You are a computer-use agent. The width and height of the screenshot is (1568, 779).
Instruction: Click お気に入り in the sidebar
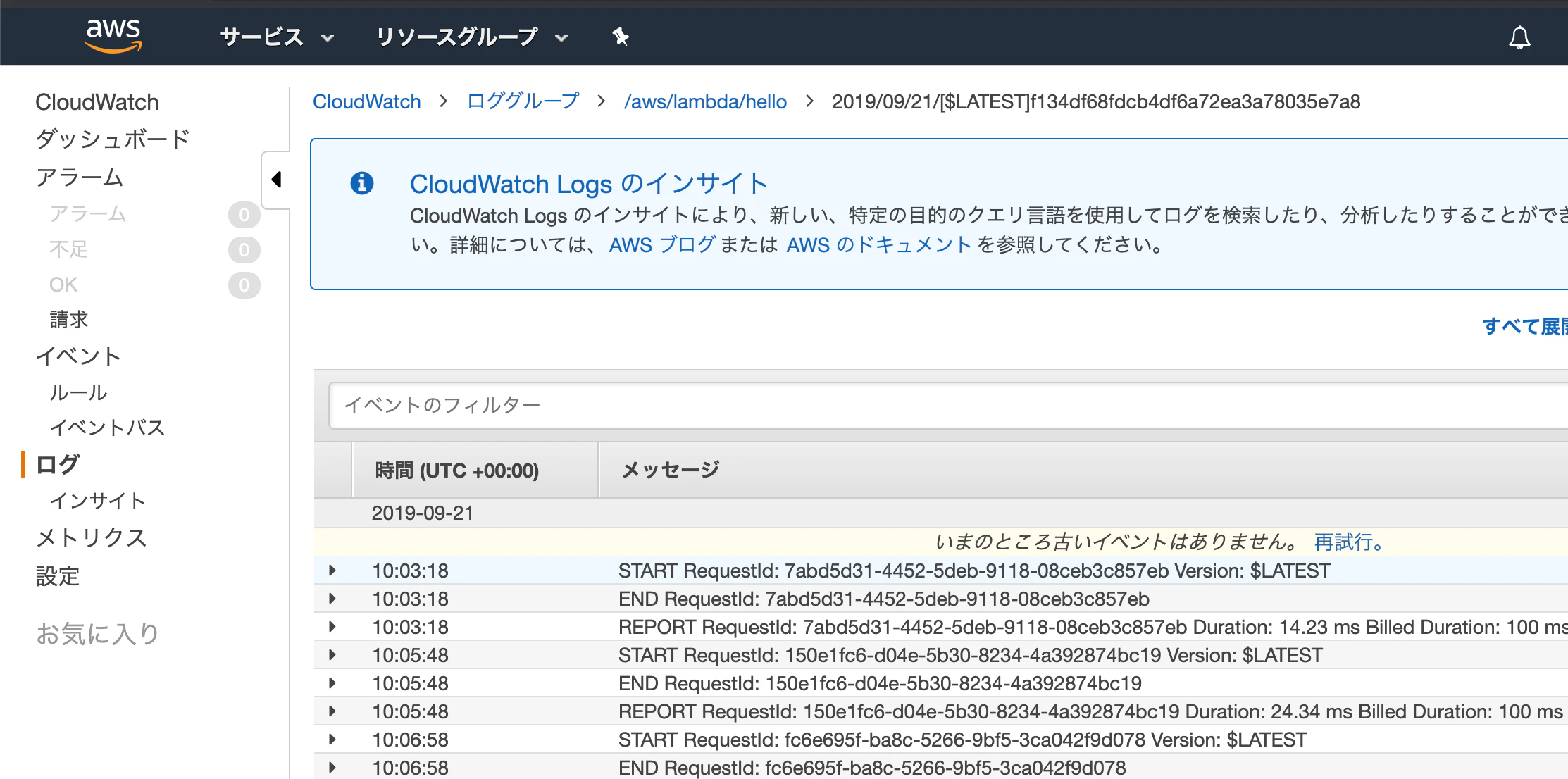[97, 633]
